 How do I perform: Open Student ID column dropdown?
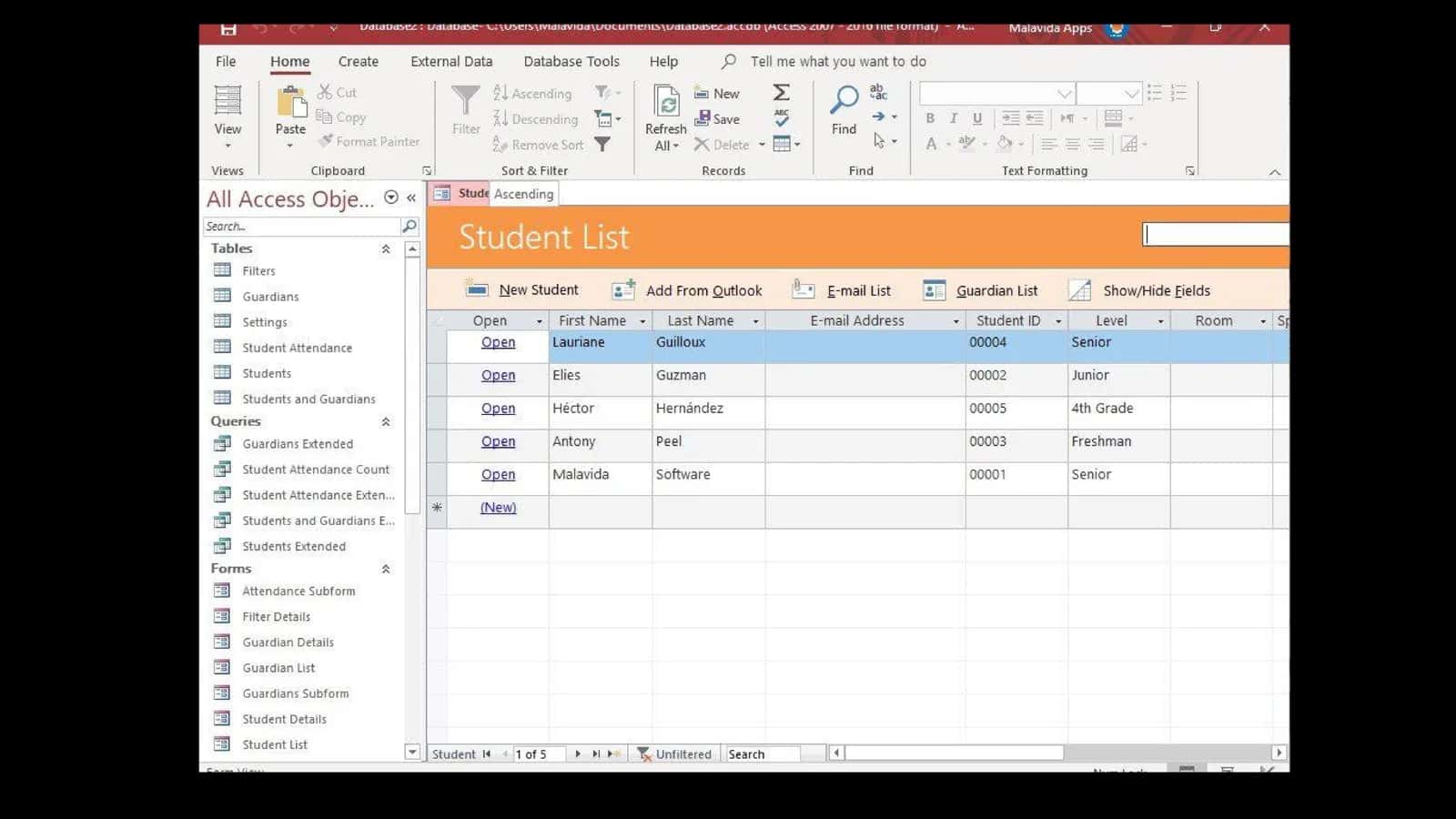pyautogui.click(x=1058, y=321)
